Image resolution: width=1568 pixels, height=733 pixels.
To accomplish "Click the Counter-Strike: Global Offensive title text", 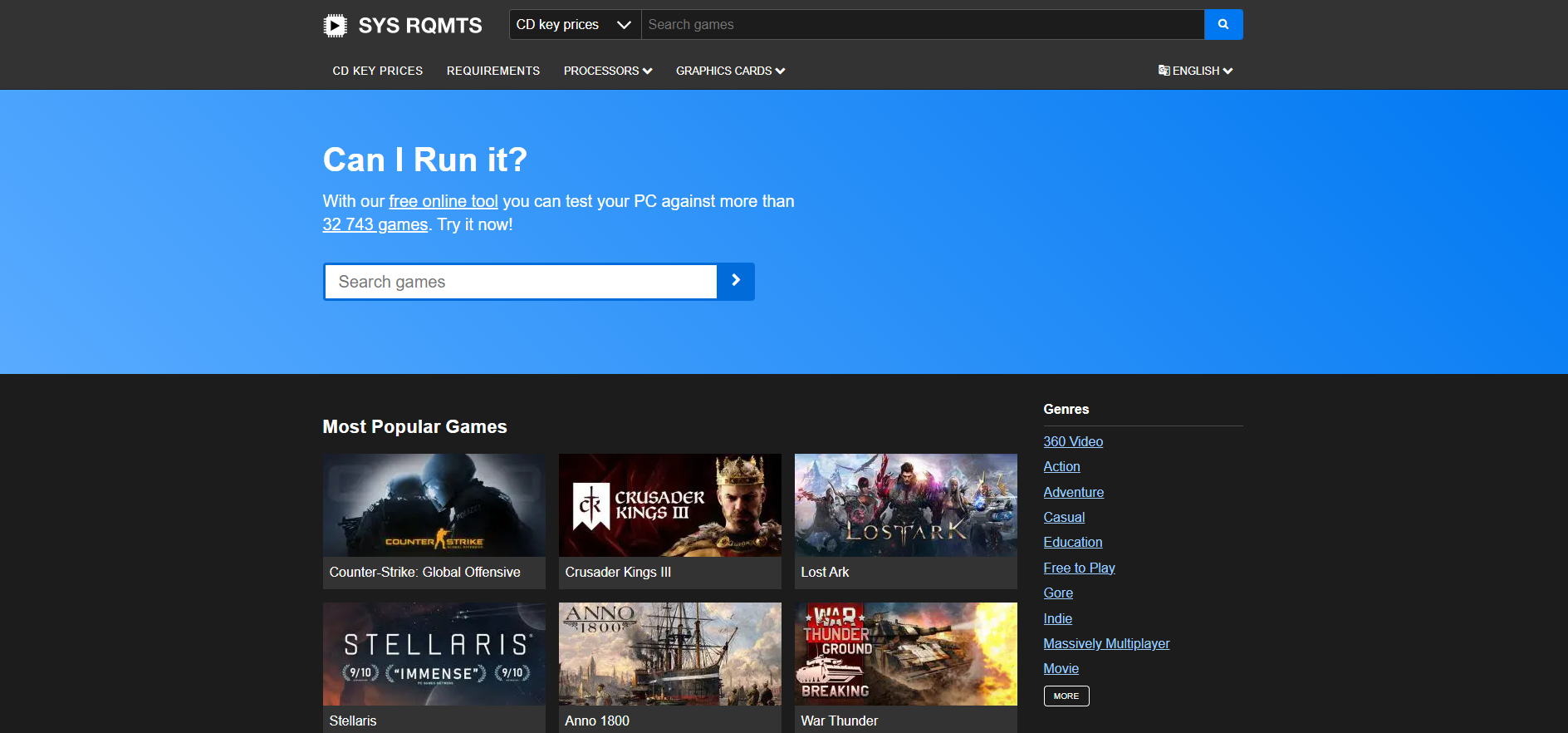I will coord(425,572).
